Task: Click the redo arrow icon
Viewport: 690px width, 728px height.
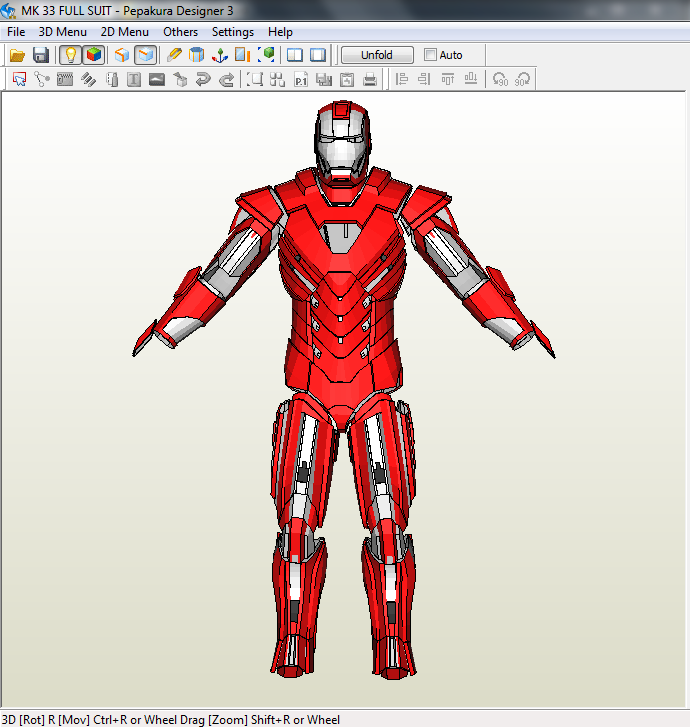Action: [226, 79]
